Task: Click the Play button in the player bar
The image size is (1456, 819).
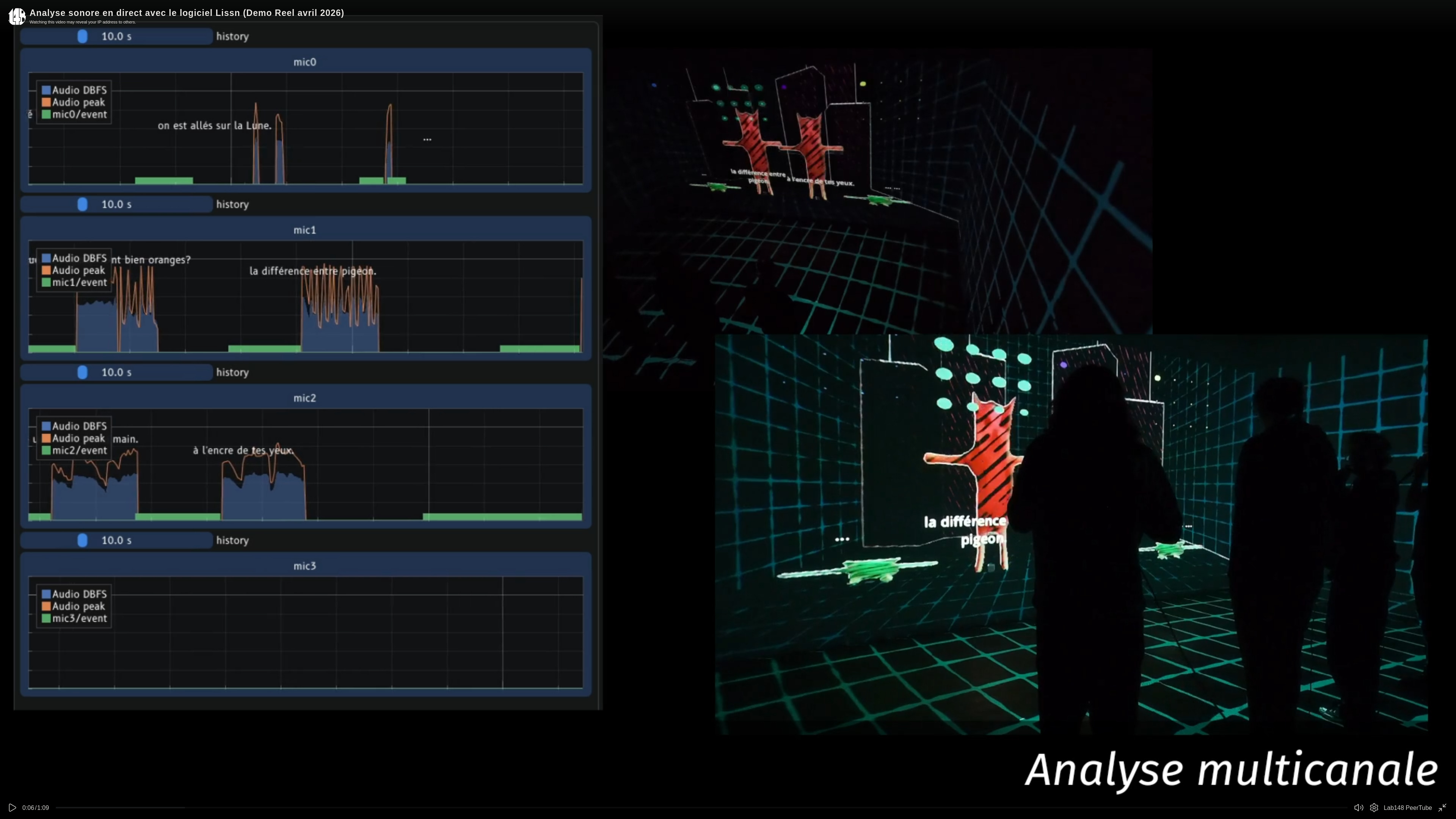Action: [x=13, y=808]
